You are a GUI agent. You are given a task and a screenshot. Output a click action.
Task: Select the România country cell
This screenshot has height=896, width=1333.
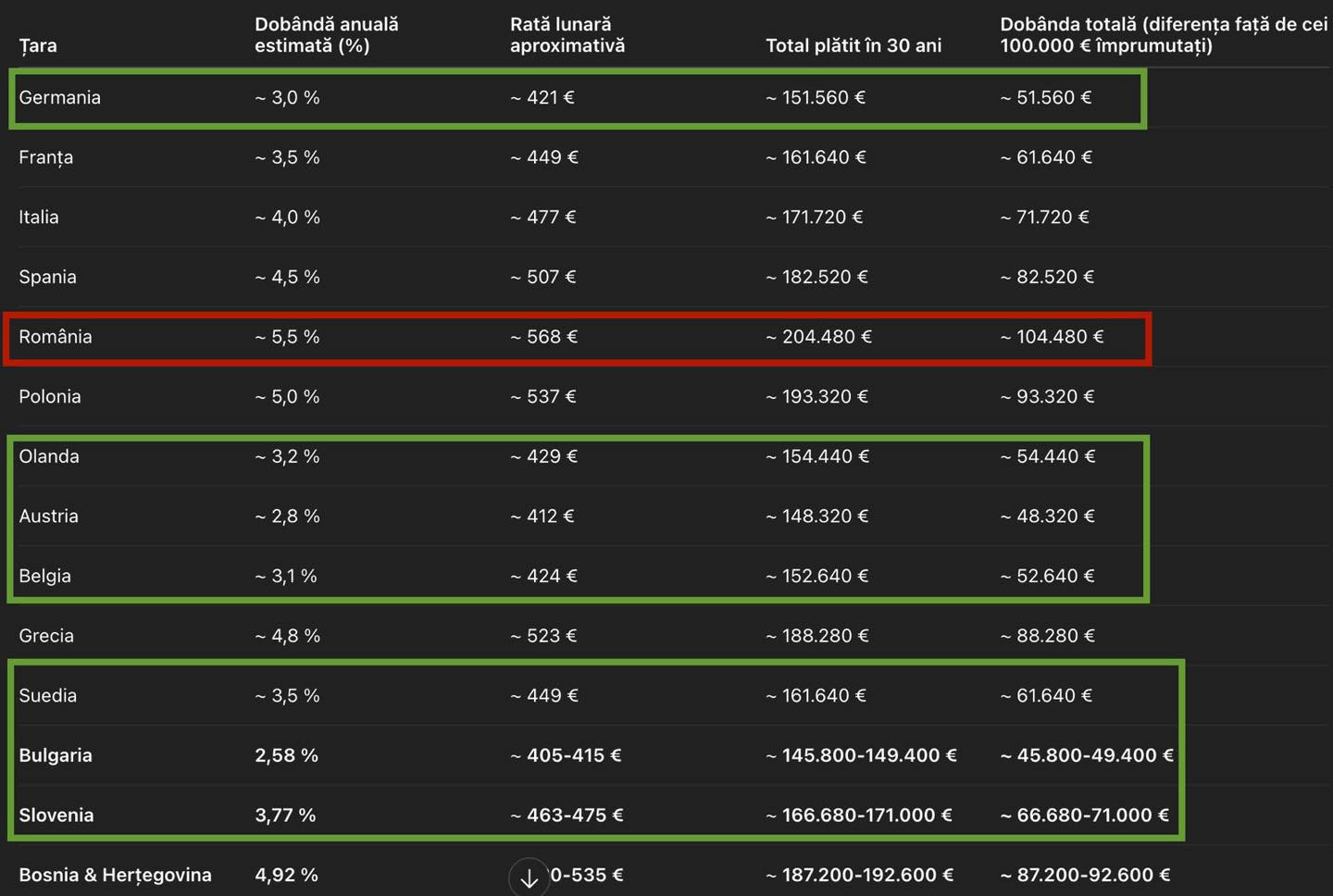pos(56,337)
